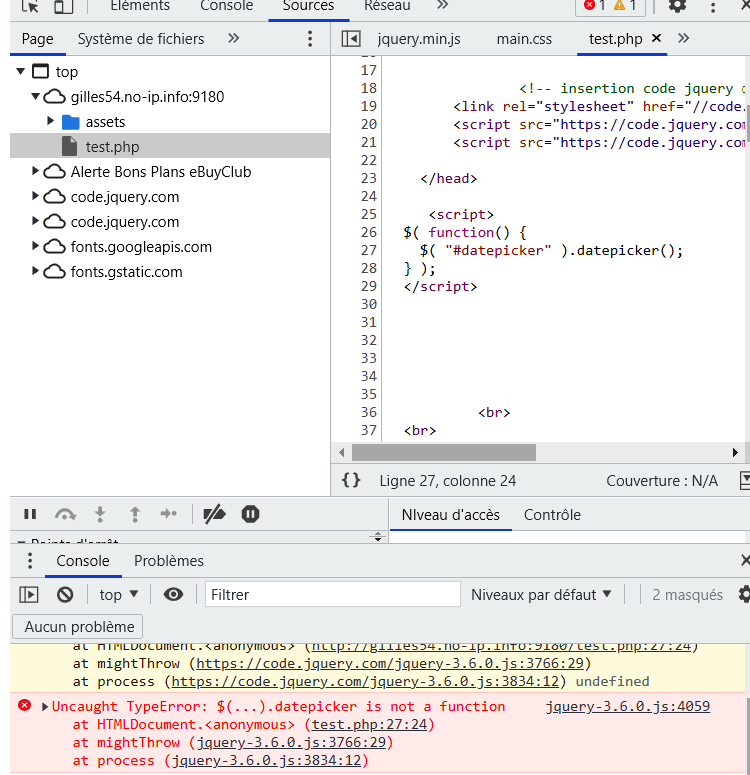This screenshot has width=750, height=775.
Task: Hide the file navigator pane
Action: tap(350, 39)
